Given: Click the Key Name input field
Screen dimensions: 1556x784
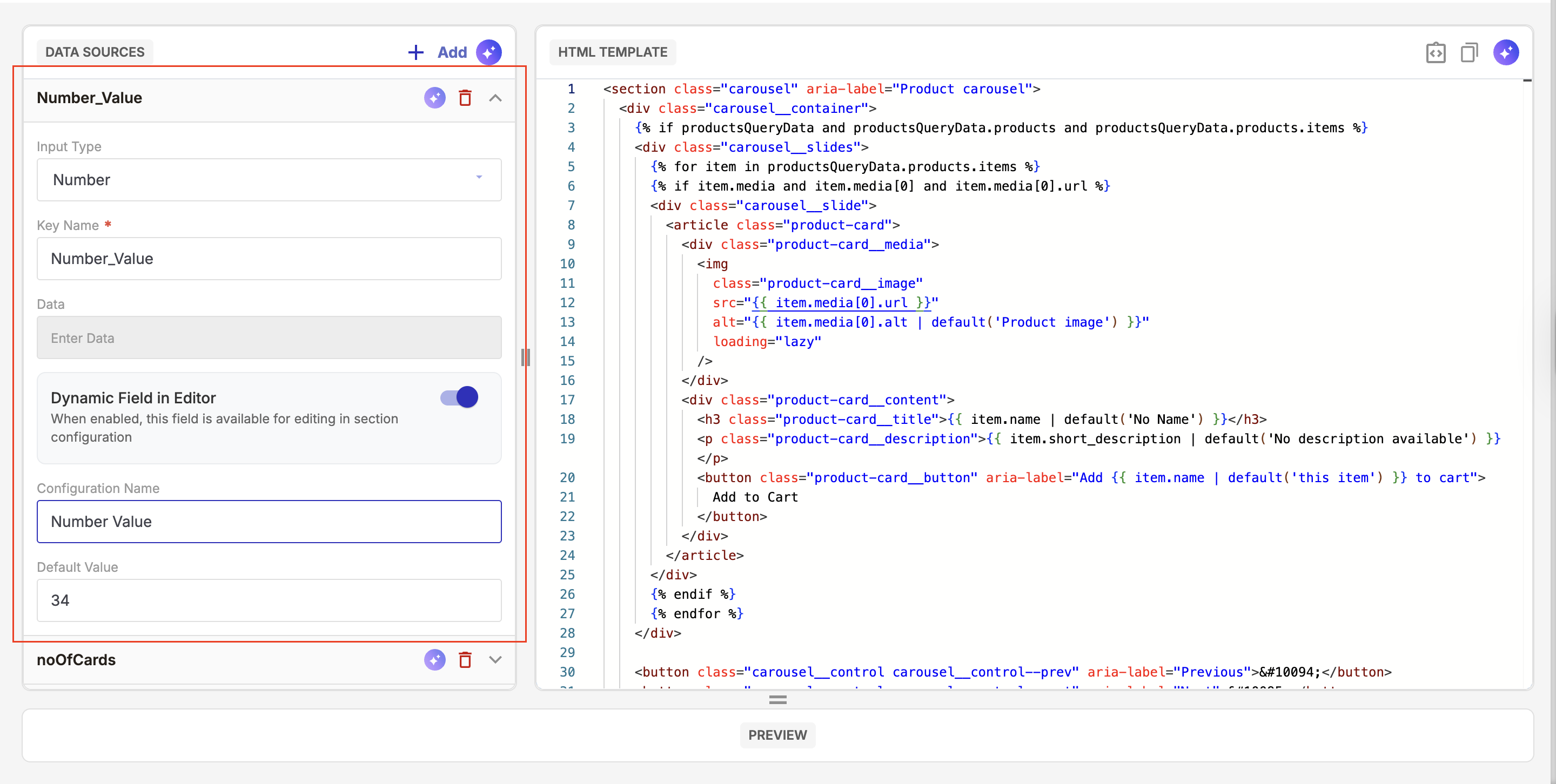Looking at the screenshot, I should coord(269,258).
